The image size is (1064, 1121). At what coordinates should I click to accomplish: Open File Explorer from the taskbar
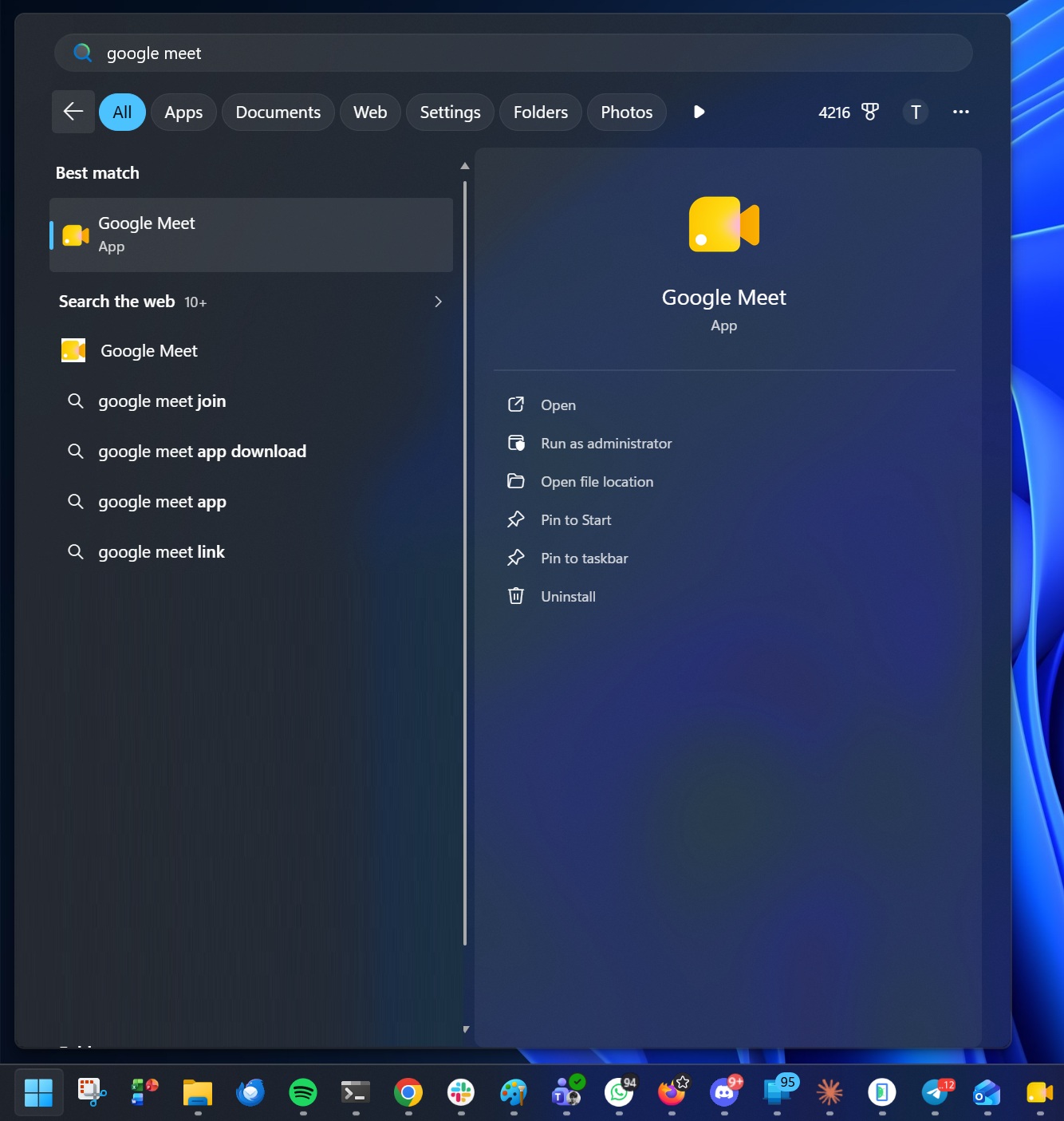(x=197, y=1092)
